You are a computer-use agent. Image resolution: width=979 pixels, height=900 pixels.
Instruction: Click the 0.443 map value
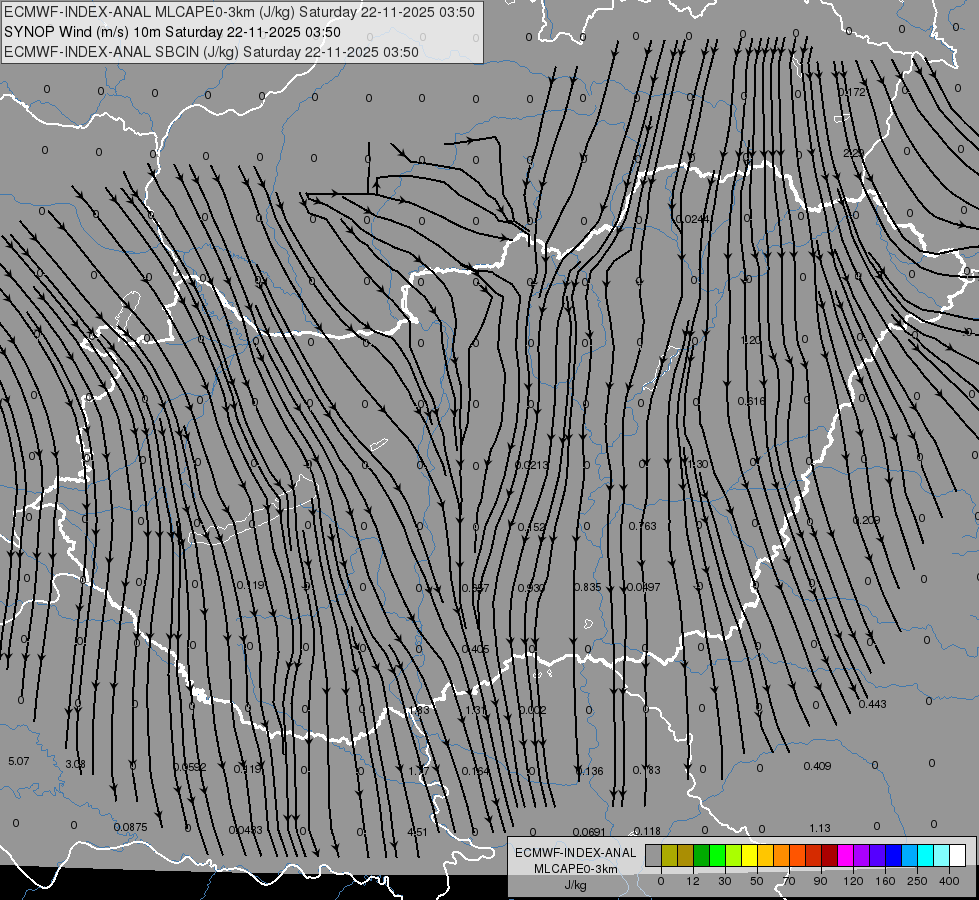click(x=872, y=704)
